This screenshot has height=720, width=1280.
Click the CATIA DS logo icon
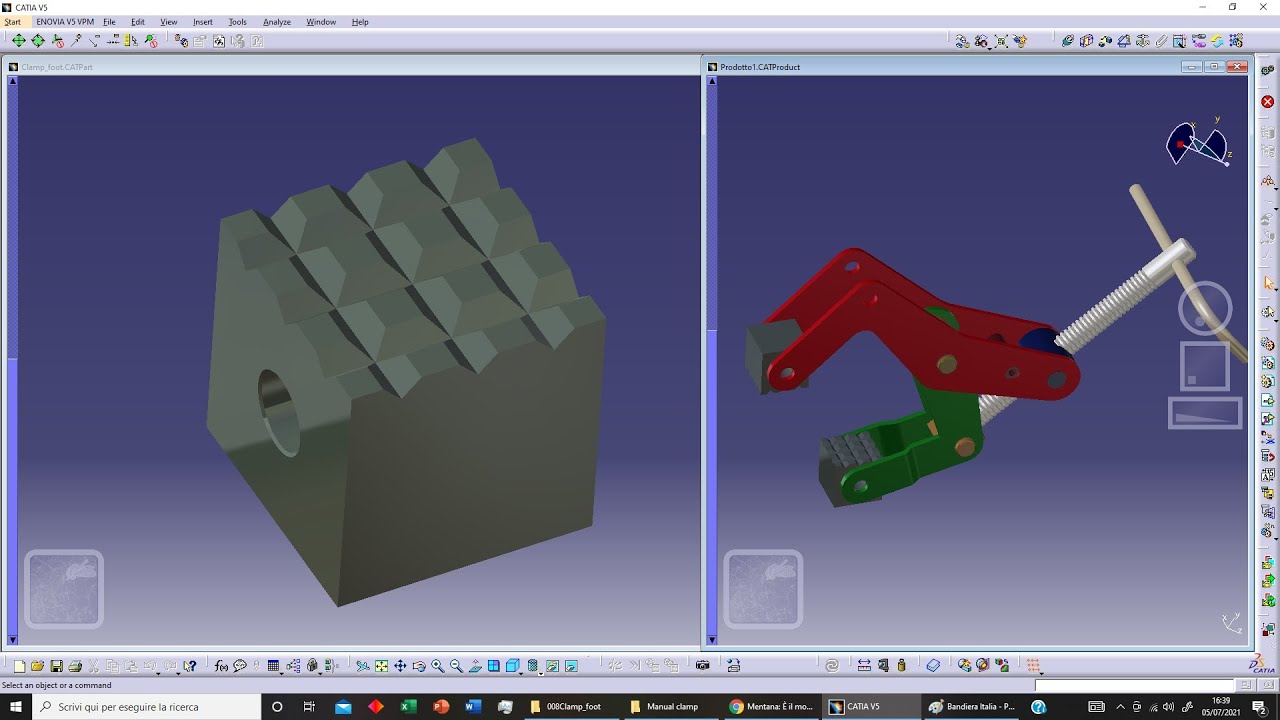click(x=1263, y=664)
